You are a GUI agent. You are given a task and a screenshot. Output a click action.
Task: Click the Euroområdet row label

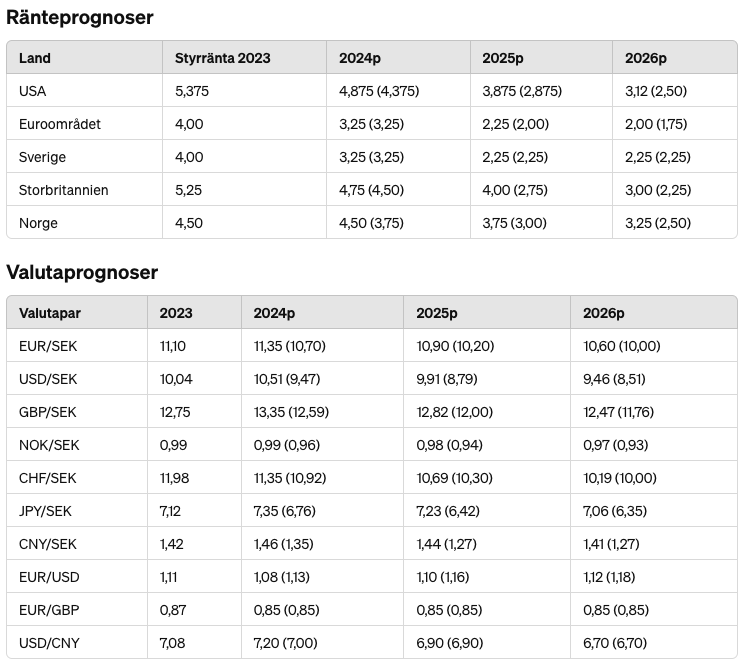pos(60,124)
